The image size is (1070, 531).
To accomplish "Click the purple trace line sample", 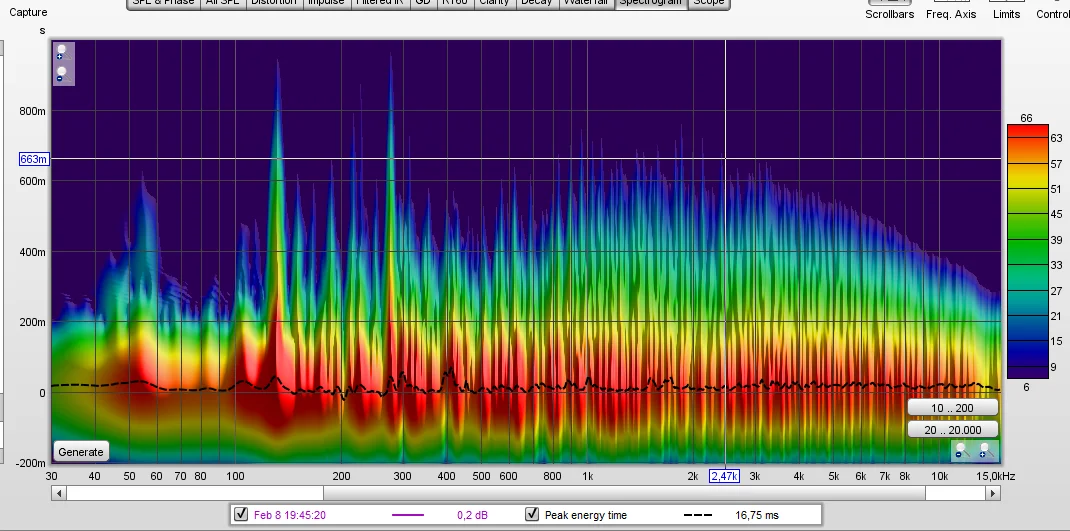I will click(407, 515).
